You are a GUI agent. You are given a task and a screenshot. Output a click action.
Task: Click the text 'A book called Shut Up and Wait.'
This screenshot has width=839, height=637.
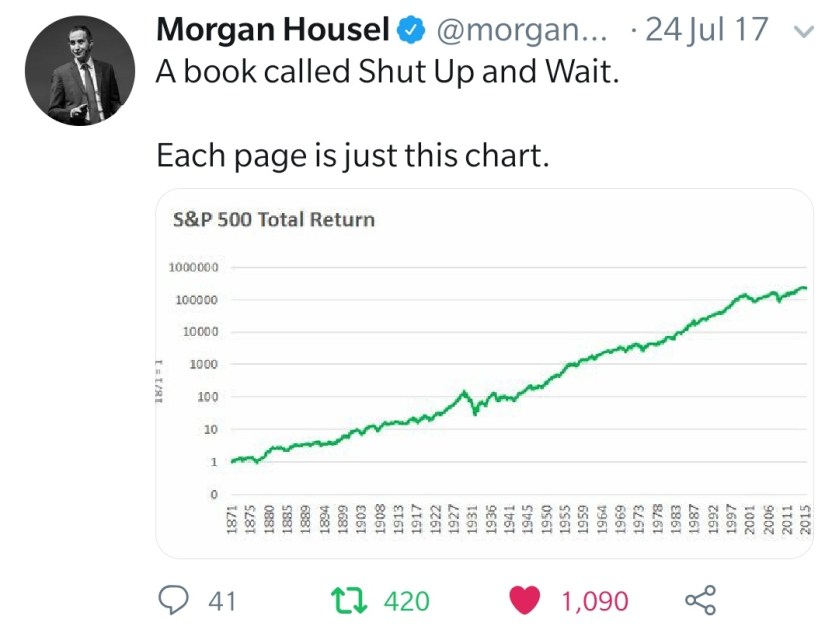pyautogui.click(x=388, y=73)
